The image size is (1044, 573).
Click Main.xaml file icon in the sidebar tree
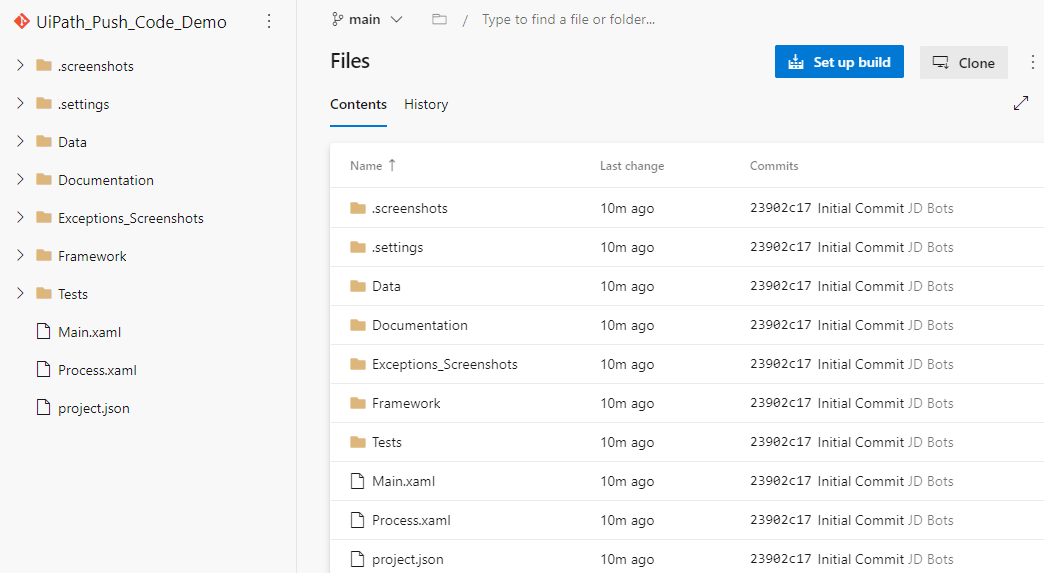tap(43, 331)
